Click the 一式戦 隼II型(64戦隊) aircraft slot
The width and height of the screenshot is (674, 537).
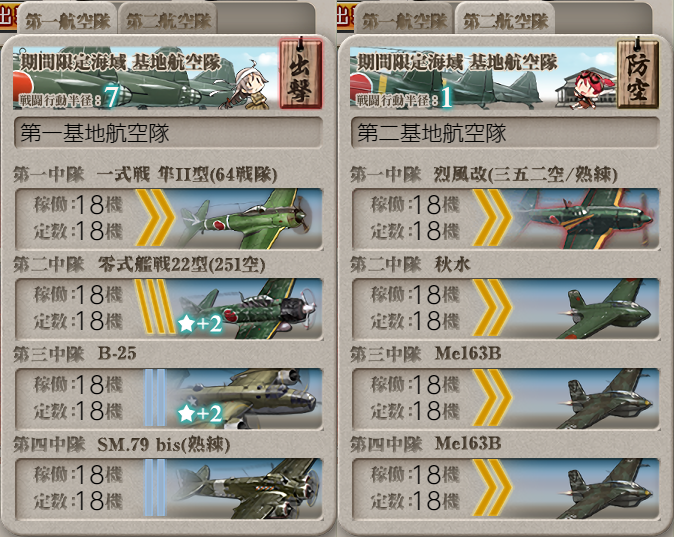(x=168, y=218)
